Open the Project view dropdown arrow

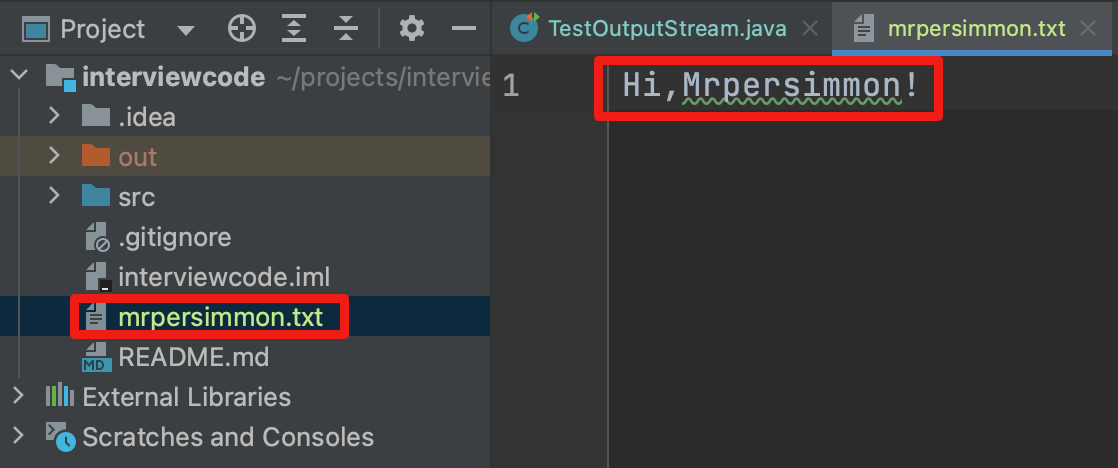point(186,30)
